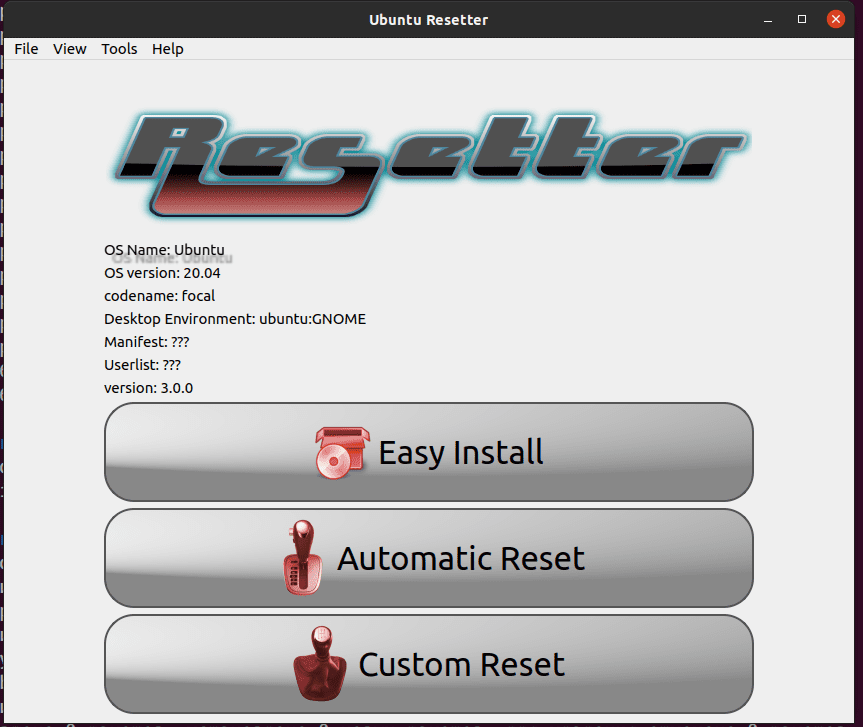Select the Automatic Reset text label
The image size is (863, 727).
pos(461,558)
